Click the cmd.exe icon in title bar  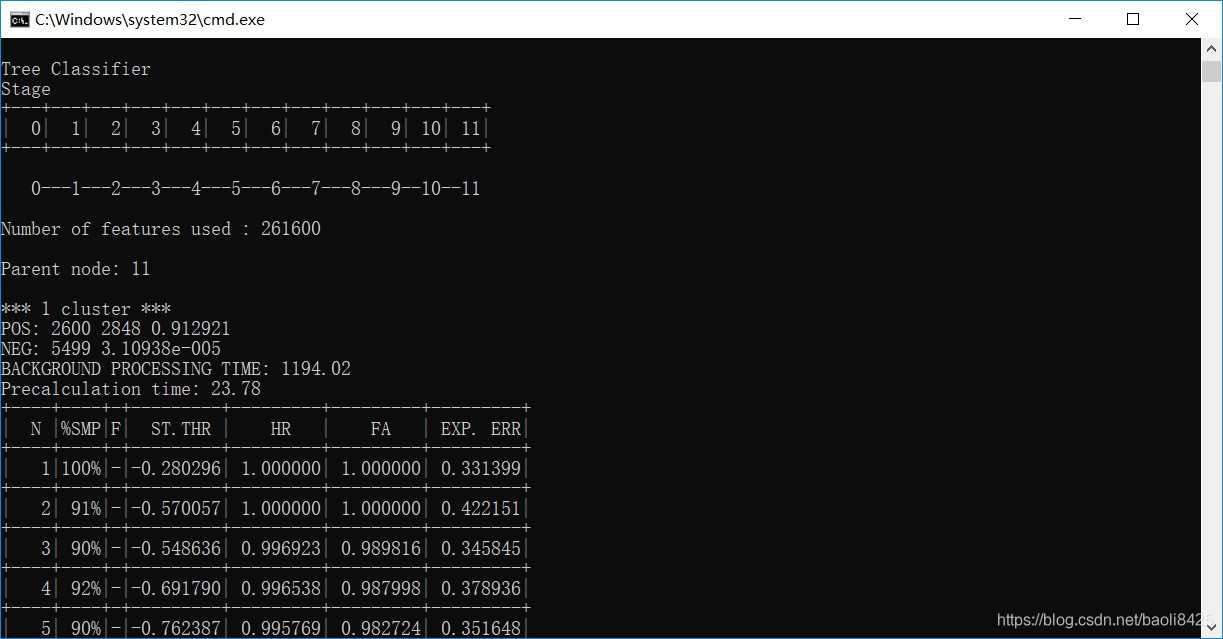(19, 19)
